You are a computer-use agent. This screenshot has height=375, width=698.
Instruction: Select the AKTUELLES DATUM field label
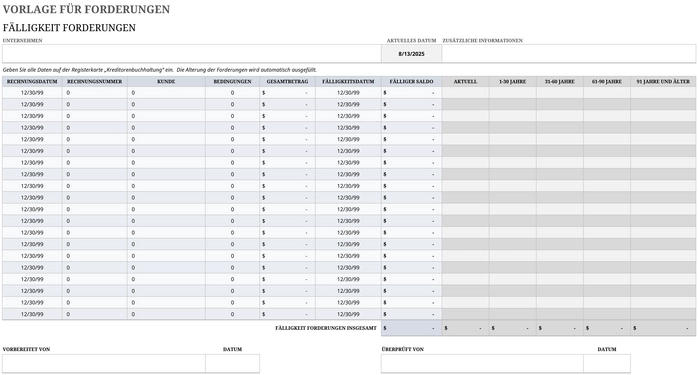pos(411,41)
